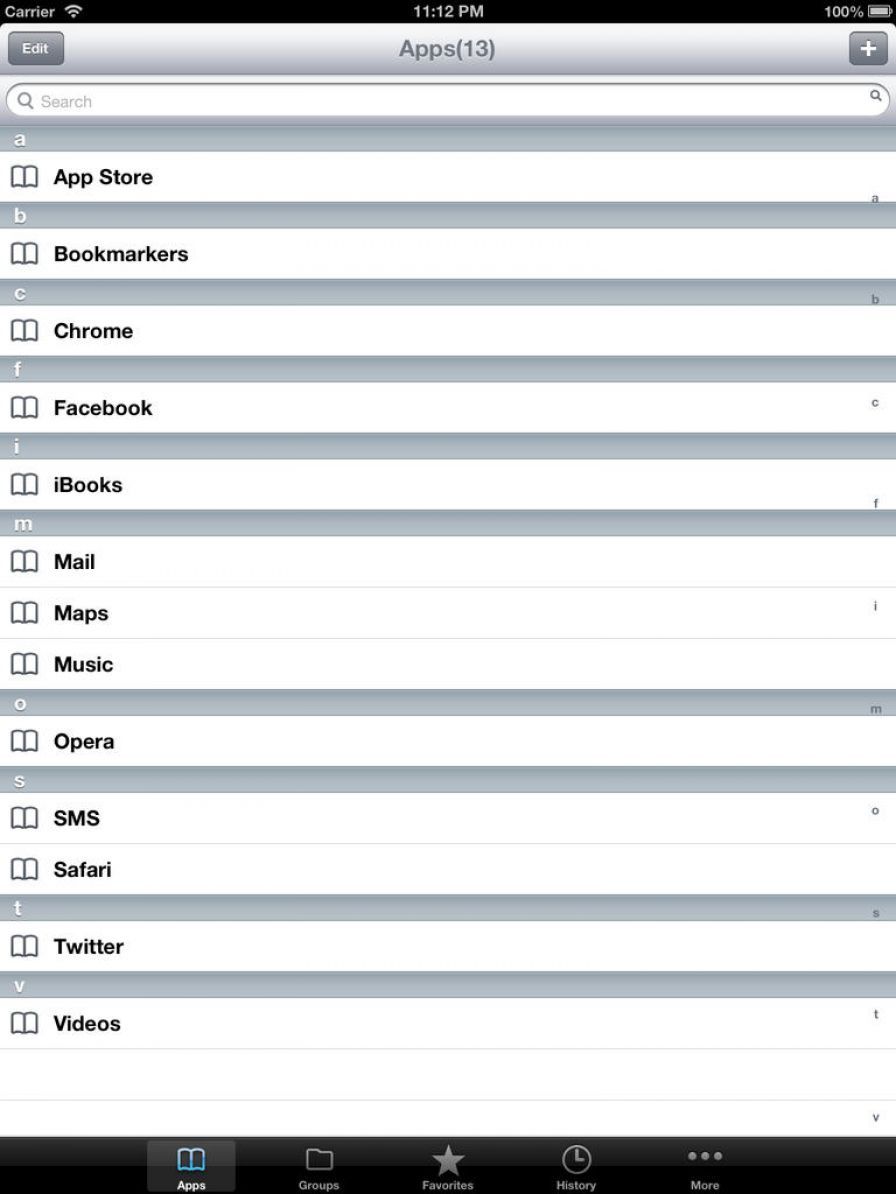Open the iBooks entry
Image resolution: width=896 pixels, height=1194 pixels.
(88, 485)
